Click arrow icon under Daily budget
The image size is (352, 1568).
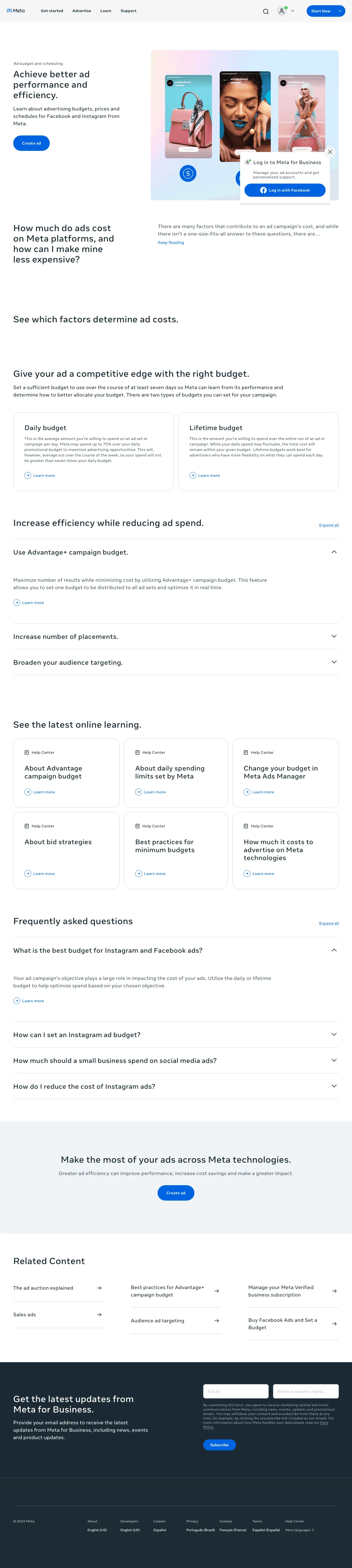click(x=28, y=475)
